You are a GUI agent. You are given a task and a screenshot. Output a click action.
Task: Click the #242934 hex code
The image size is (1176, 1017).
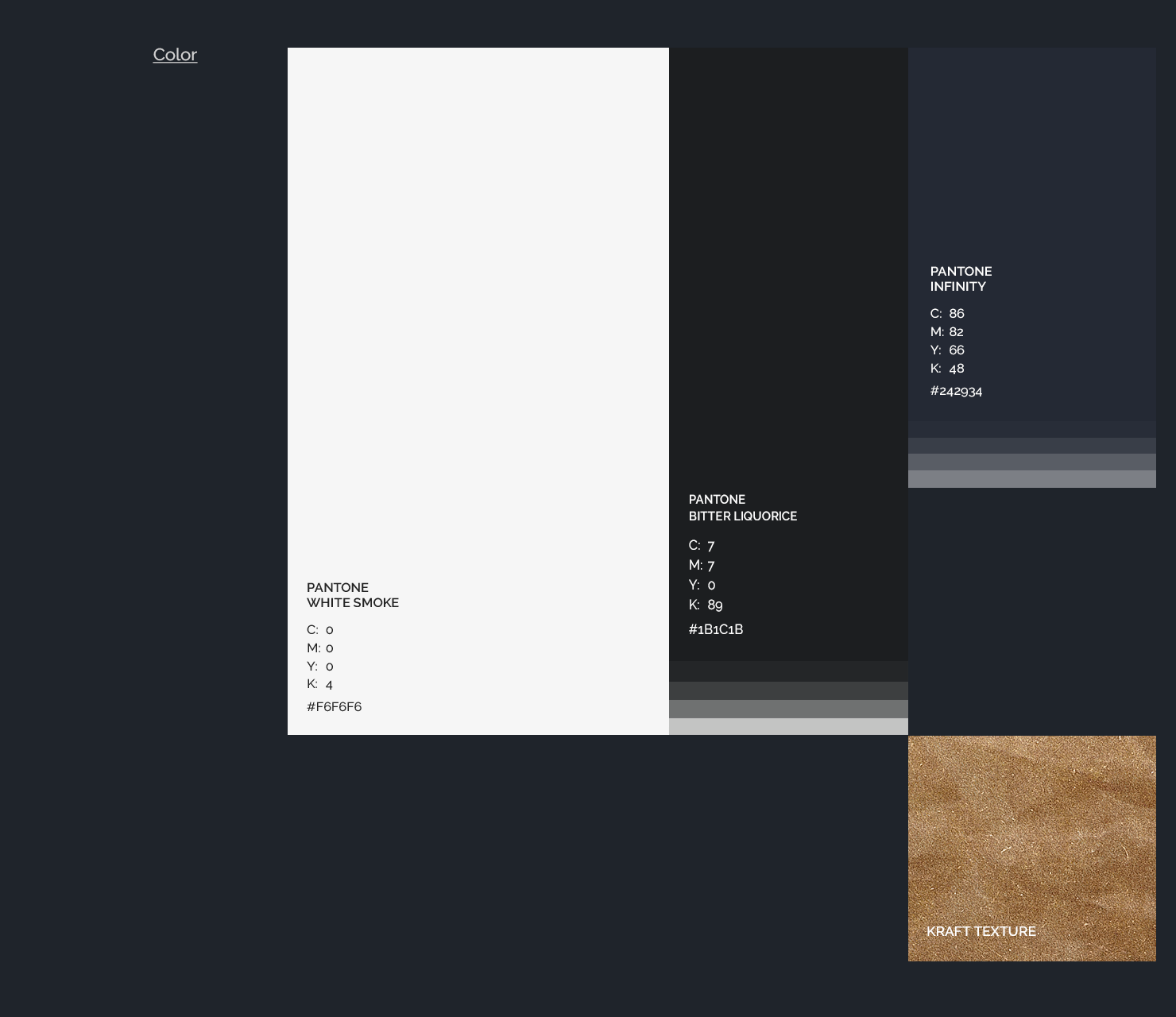956,391
